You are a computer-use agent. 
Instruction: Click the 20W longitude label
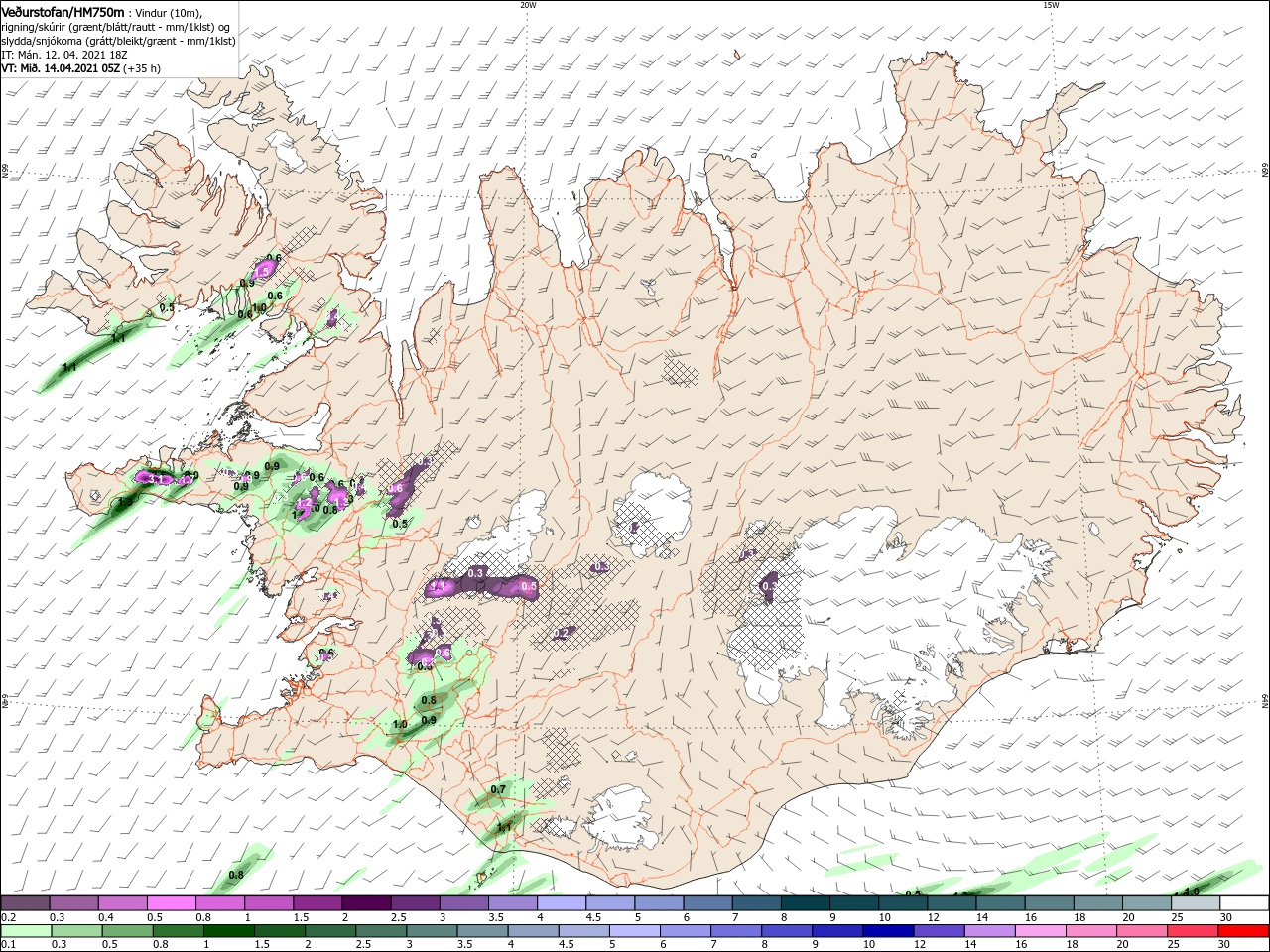528,5
